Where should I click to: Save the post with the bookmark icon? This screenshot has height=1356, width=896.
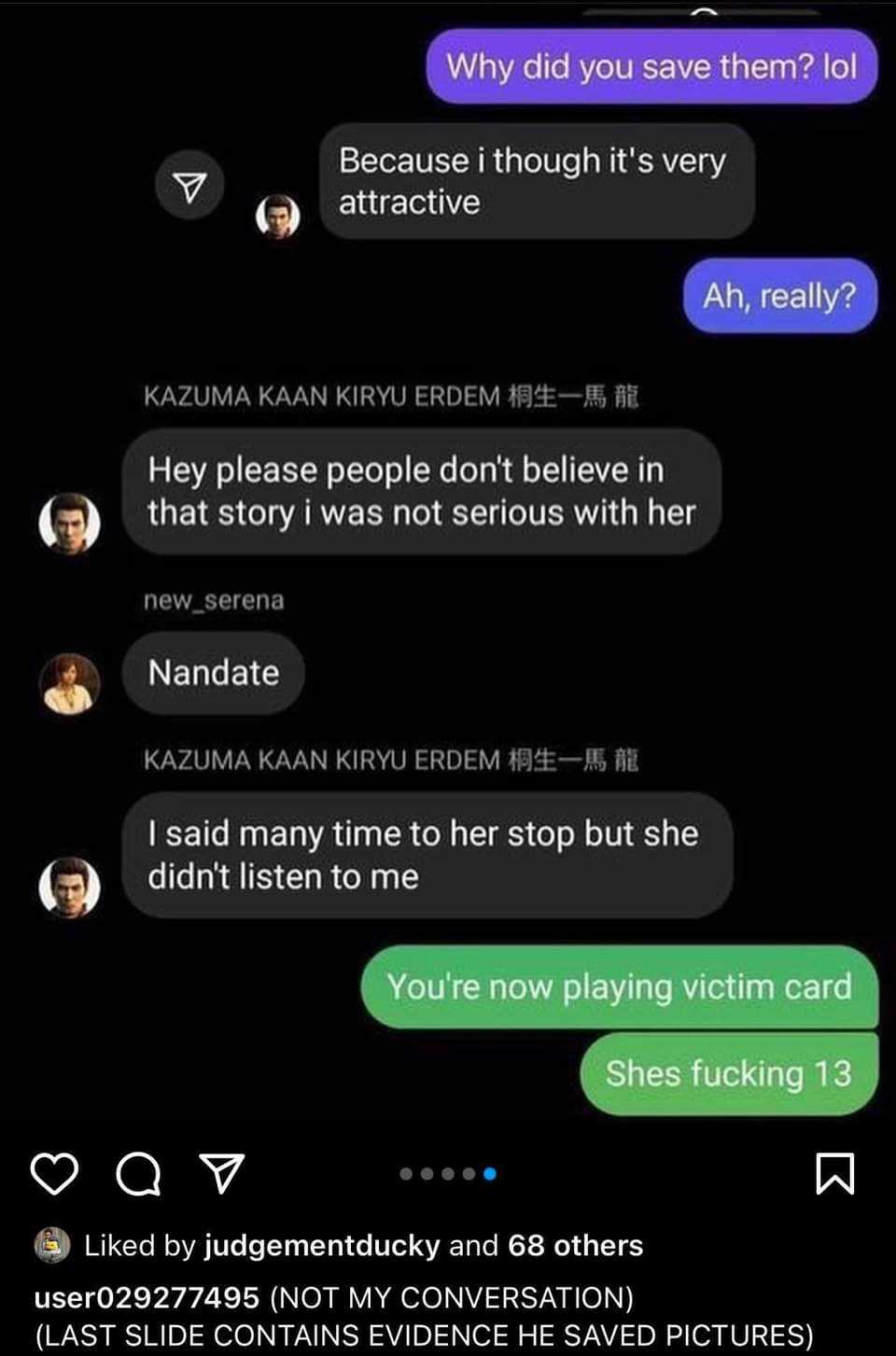(834, 1173)
